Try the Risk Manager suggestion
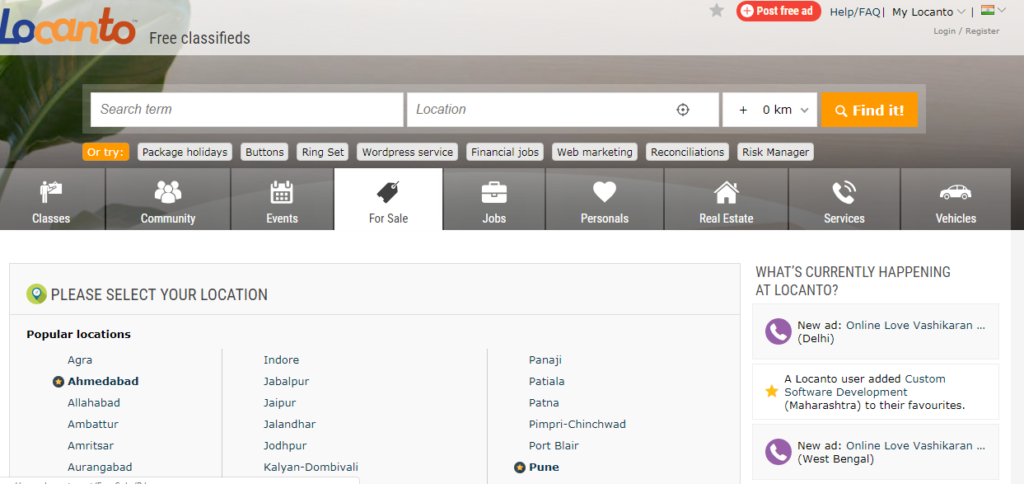Image resolution: width=1024 pixels, height=484 pixels. tap(775, 152)
